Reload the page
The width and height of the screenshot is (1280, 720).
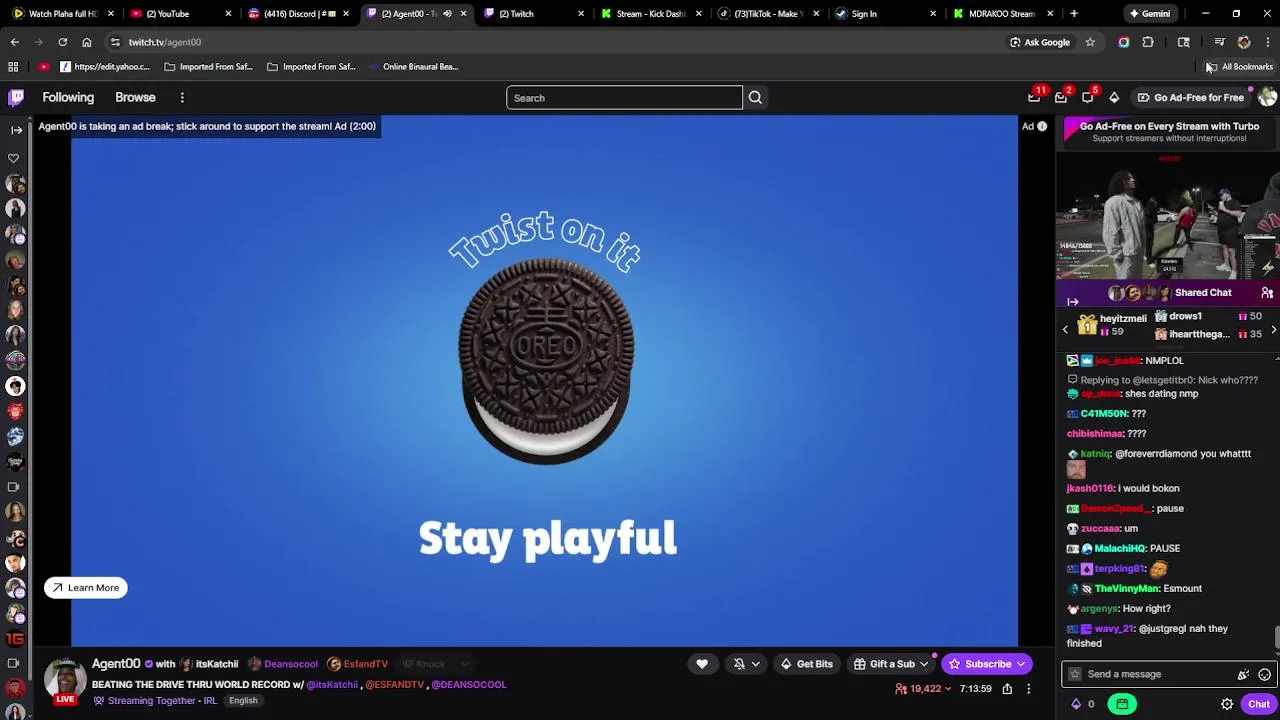(62, 42)
